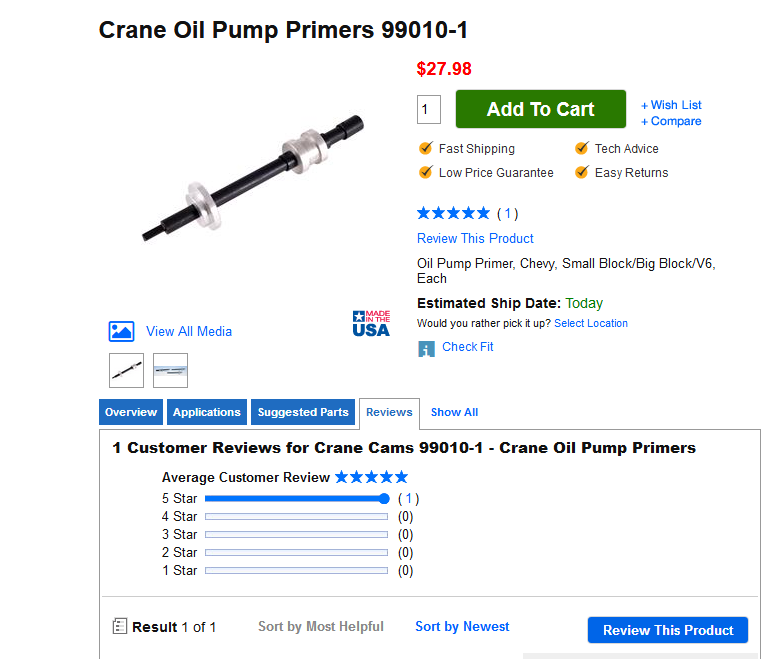
Task: Click the View All Media image icon
Action: pyautogui.click(x=121, y=332)
